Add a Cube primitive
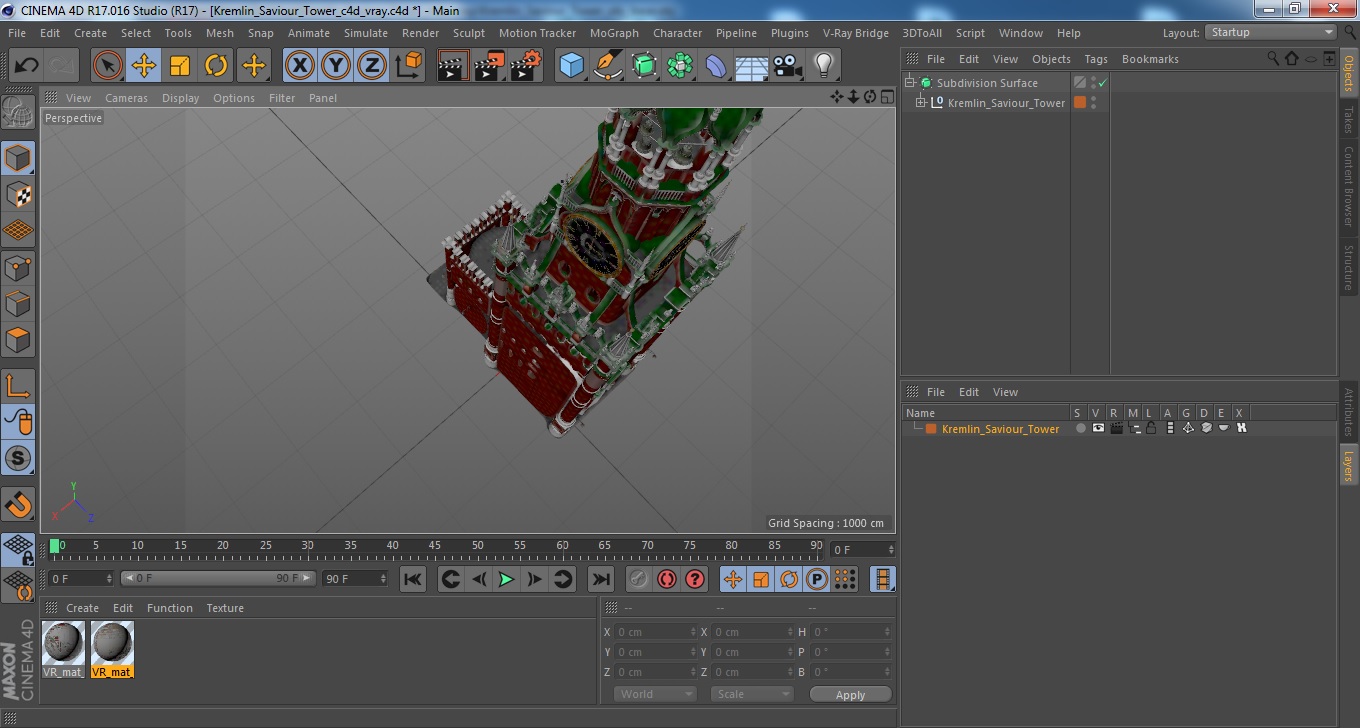Viewport: 1360px width, 728px height. 572,66
